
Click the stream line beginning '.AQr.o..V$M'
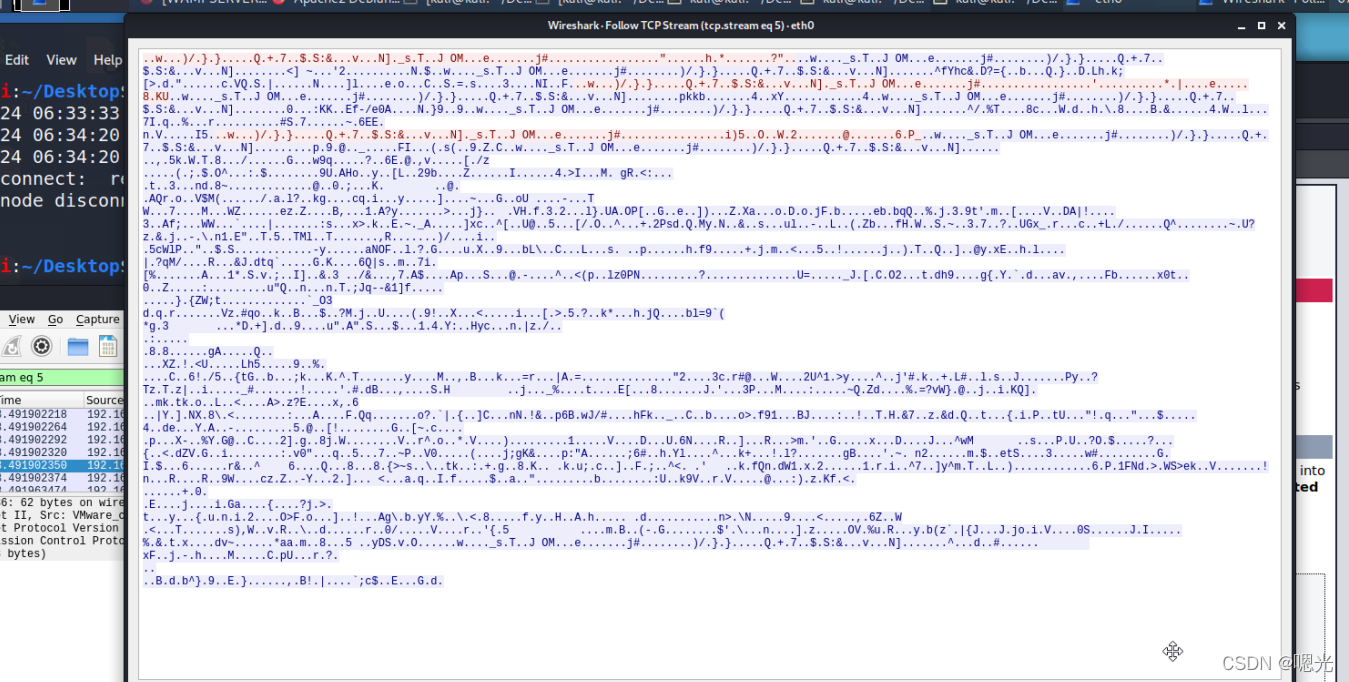pyautogui.click(x=368, y=199)
